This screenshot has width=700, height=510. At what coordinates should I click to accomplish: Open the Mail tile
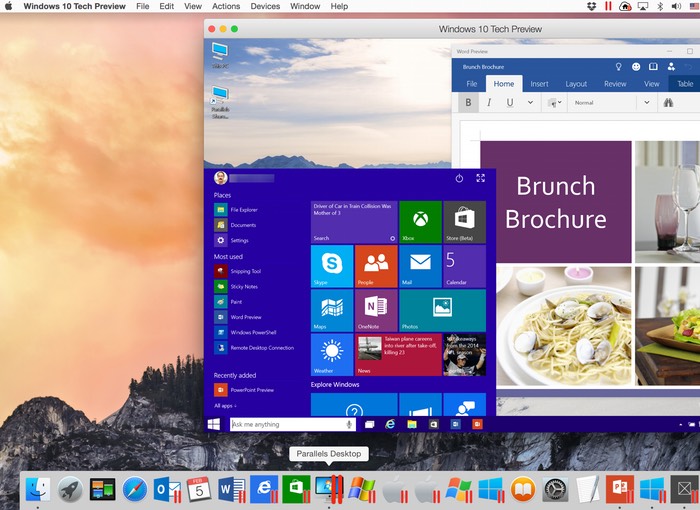[x=420, y=266]
